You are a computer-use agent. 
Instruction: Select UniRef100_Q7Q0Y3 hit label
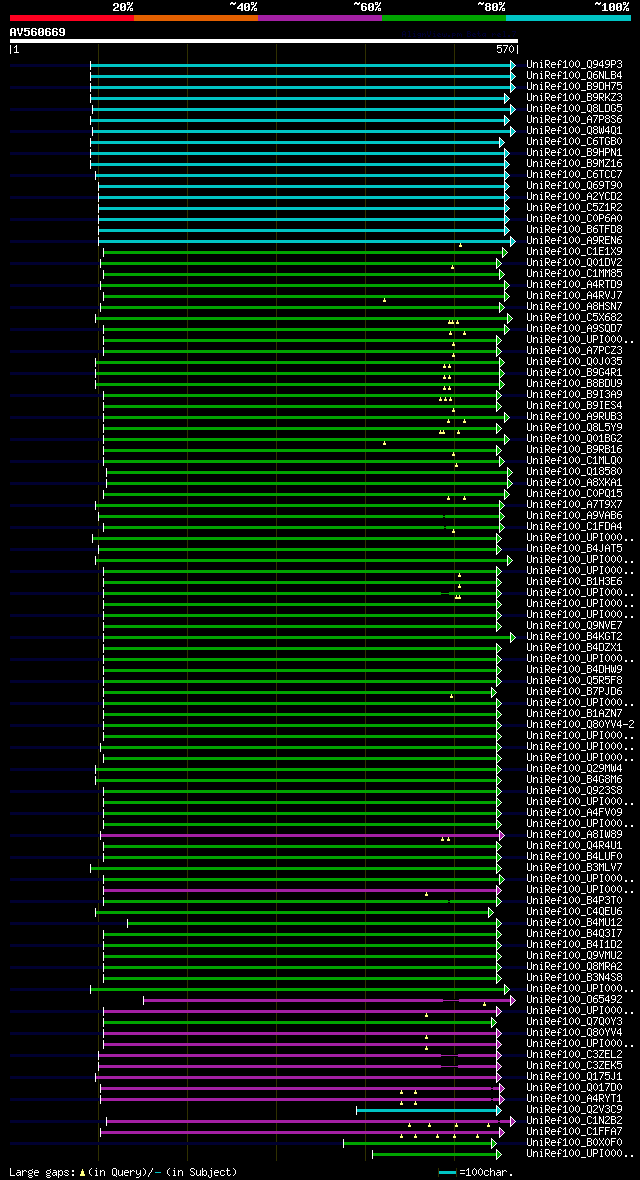coord(574,1020)
